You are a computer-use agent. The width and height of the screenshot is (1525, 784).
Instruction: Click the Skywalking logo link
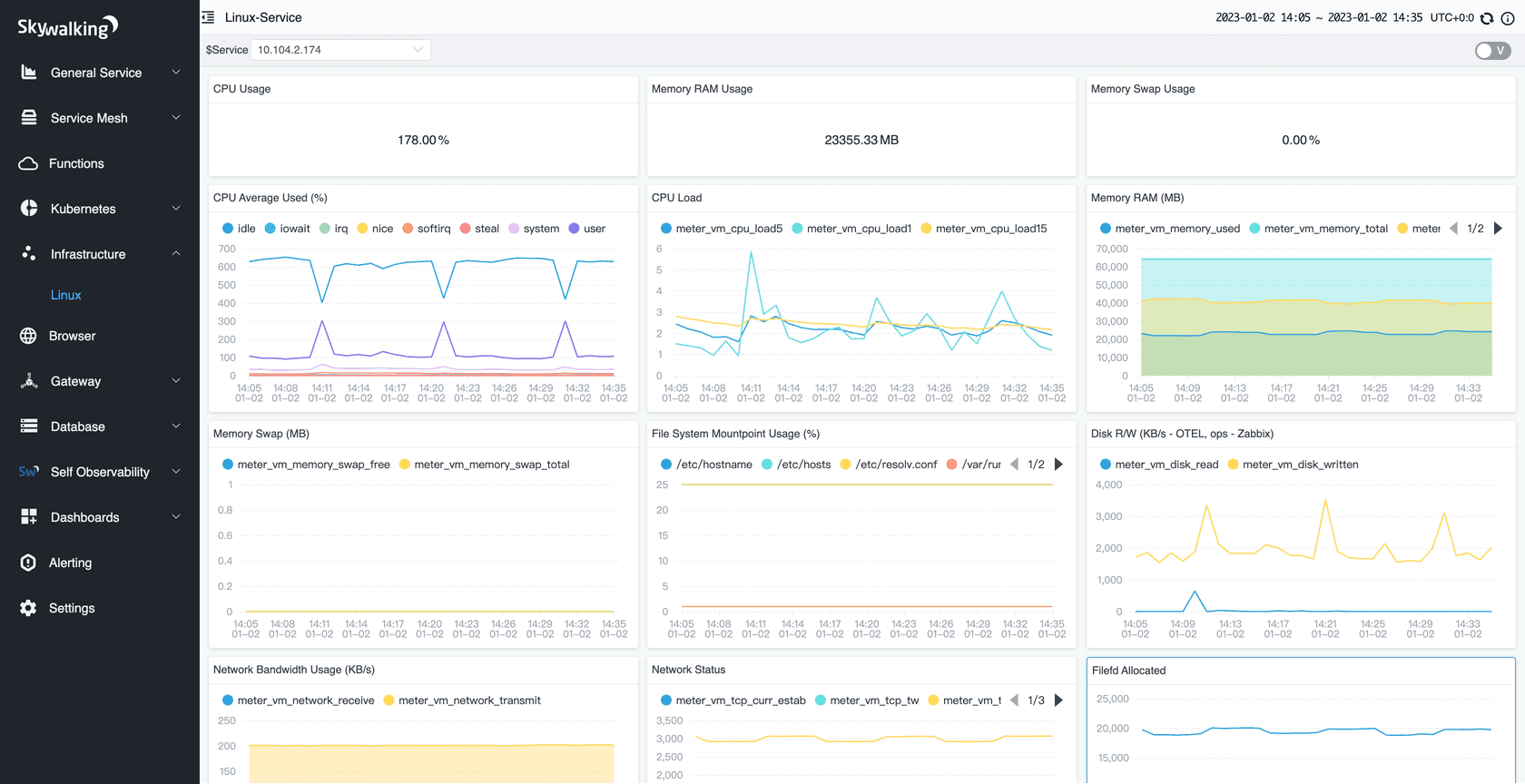click(x=68, y=27)
